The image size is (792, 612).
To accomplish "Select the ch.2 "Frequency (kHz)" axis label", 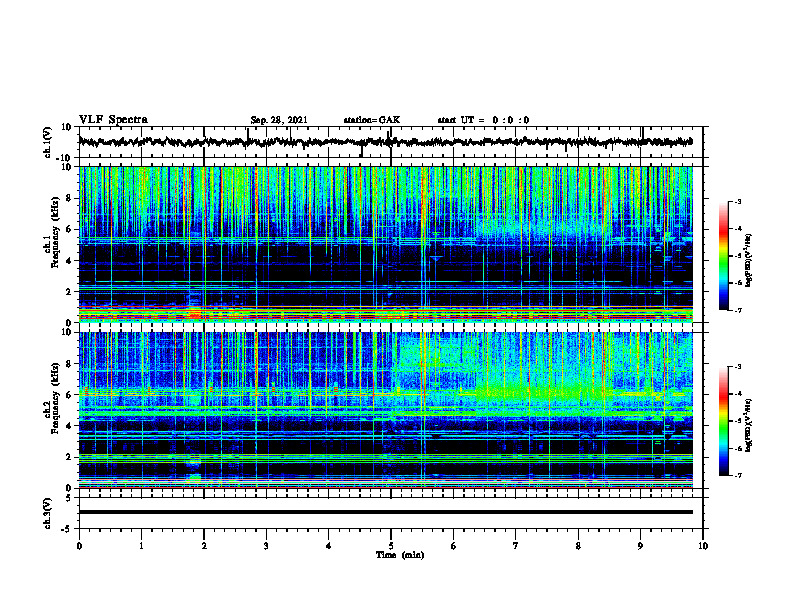I will tap(55, 397).
